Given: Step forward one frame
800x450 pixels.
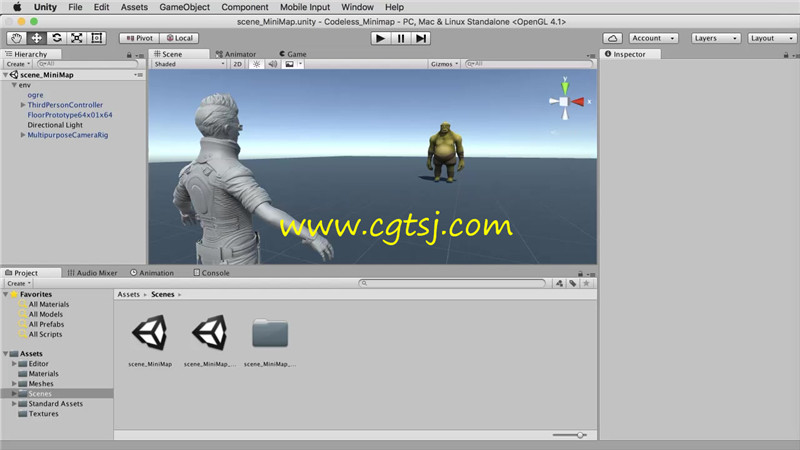Looking at the screenshot, I should tap(420, 38).
